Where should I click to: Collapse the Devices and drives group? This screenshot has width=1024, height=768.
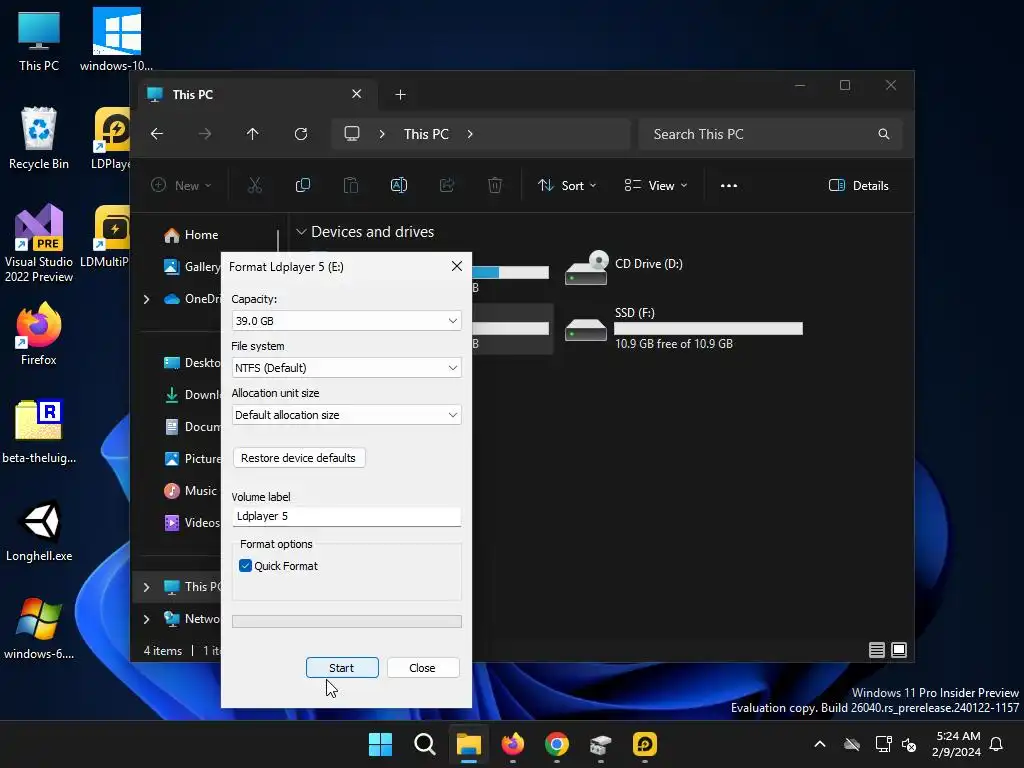point(301,232)
